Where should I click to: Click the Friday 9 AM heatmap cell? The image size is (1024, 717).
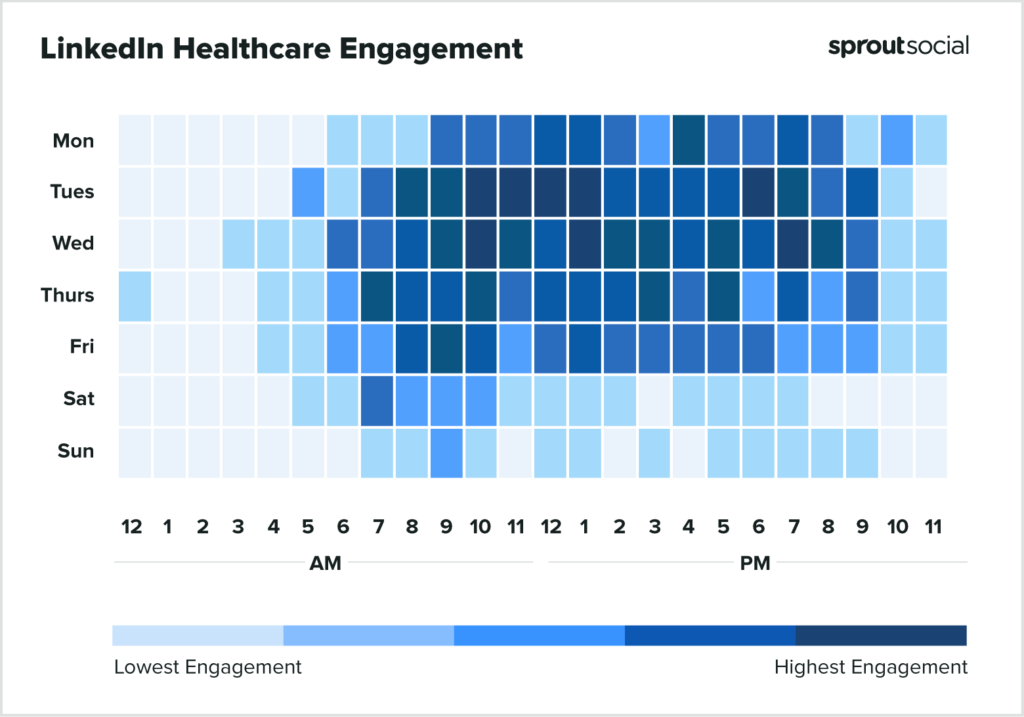coord(445,348)
